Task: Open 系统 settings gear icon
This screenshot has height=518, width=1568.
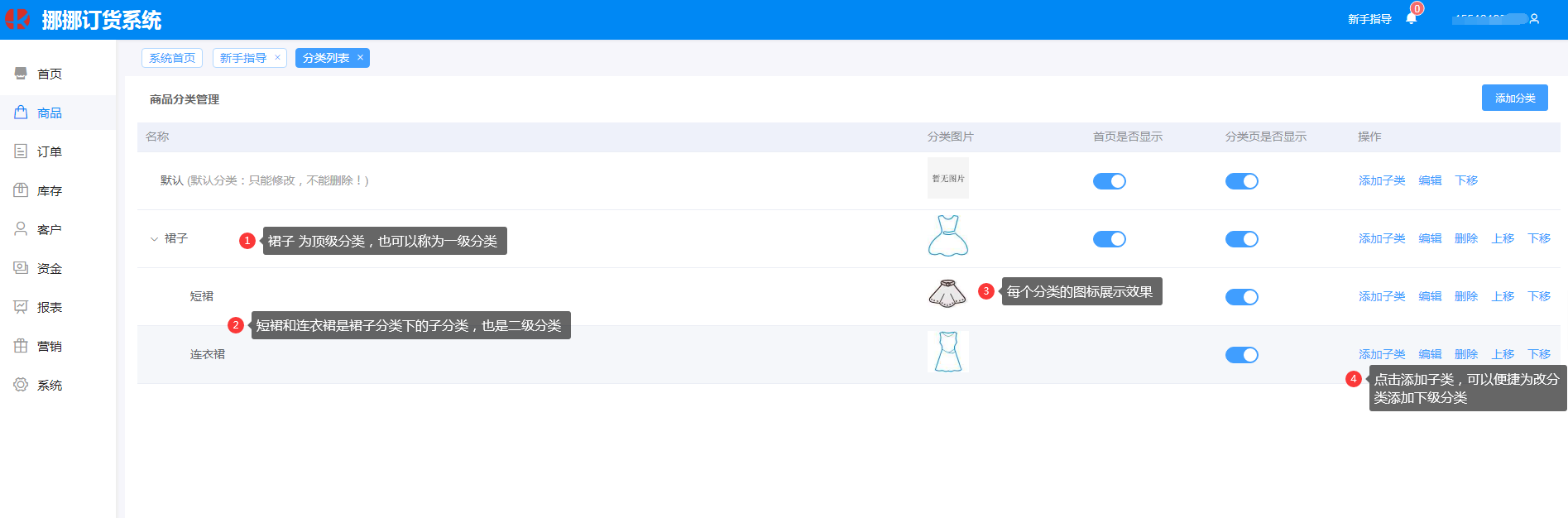Action: tap(21, 385)
